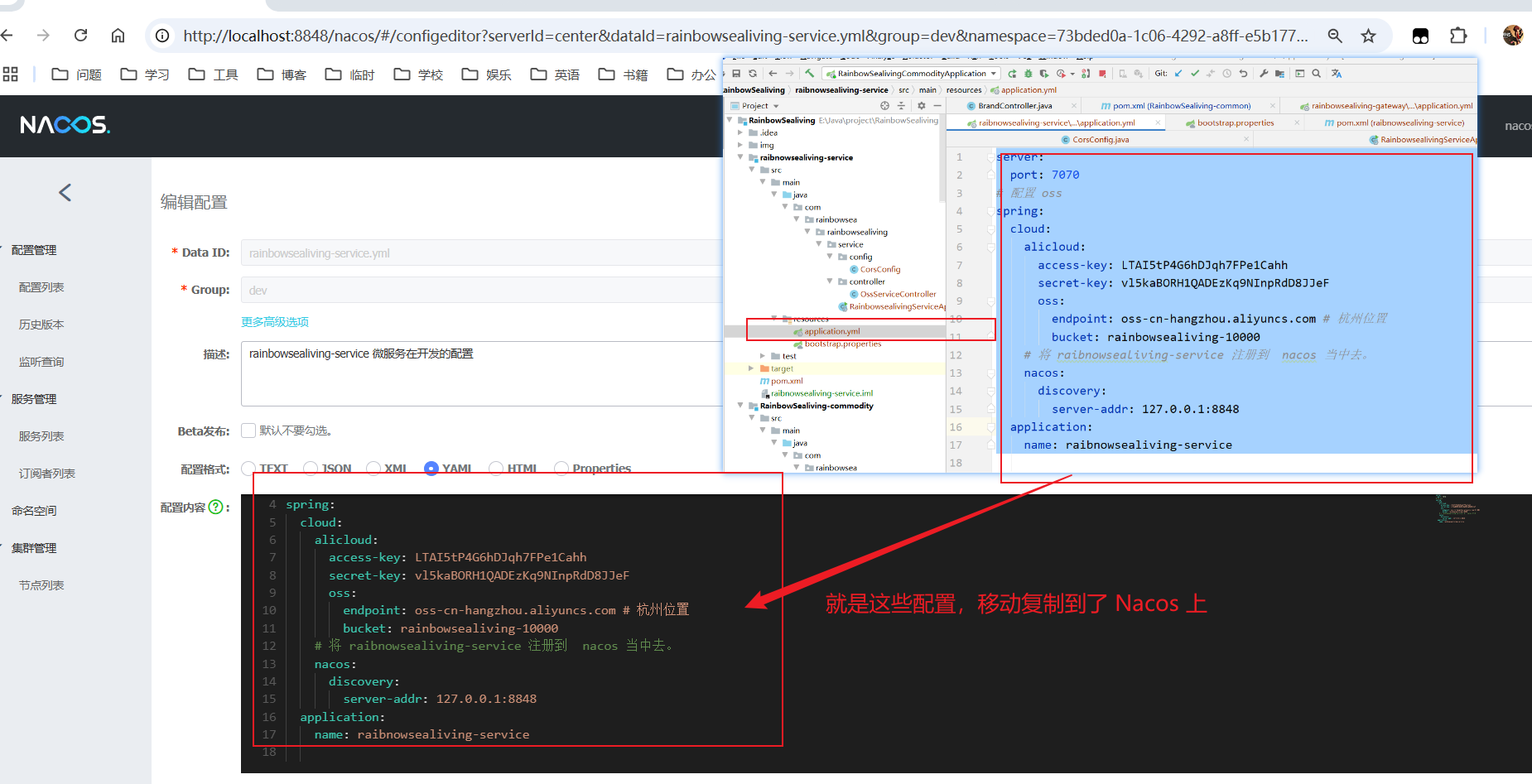Open 服务列表 in Nacos sidebar
The width and height of the screenshot is (1532, 784).
coord(41,436)
